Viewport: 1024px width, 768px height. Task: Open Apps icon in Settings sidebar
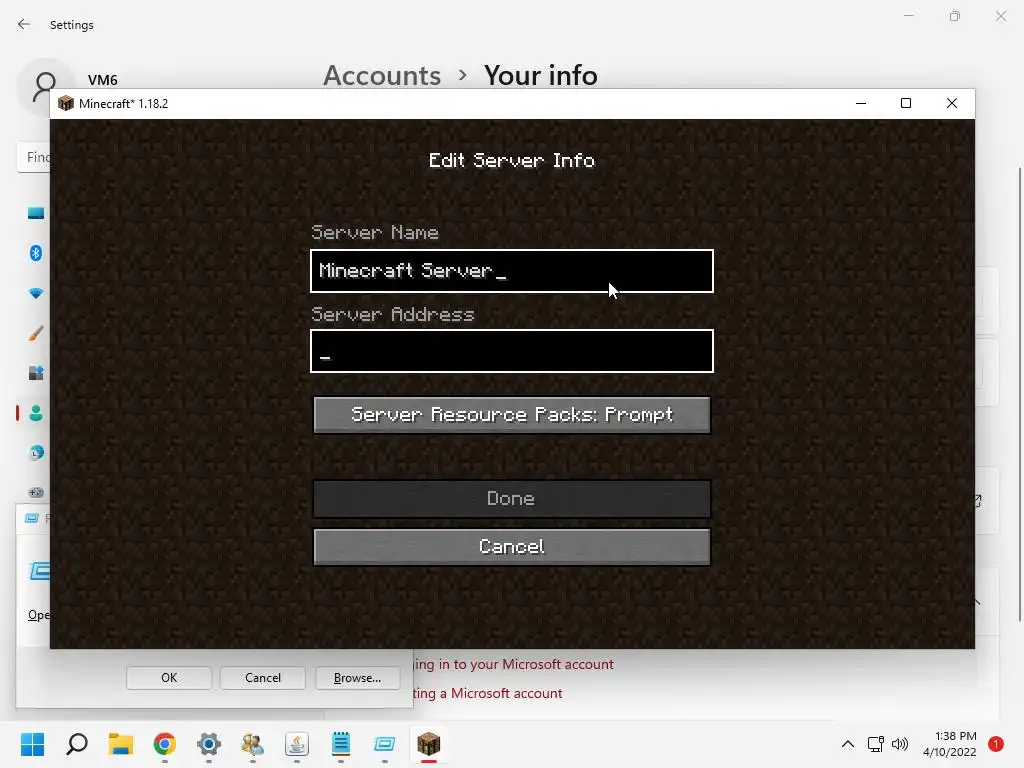point(36,373)
